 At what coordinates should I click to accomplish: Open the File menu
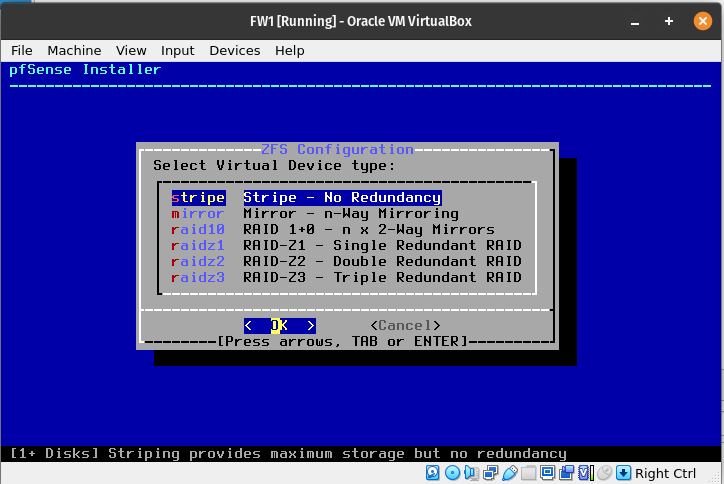[x=22, y=50]
